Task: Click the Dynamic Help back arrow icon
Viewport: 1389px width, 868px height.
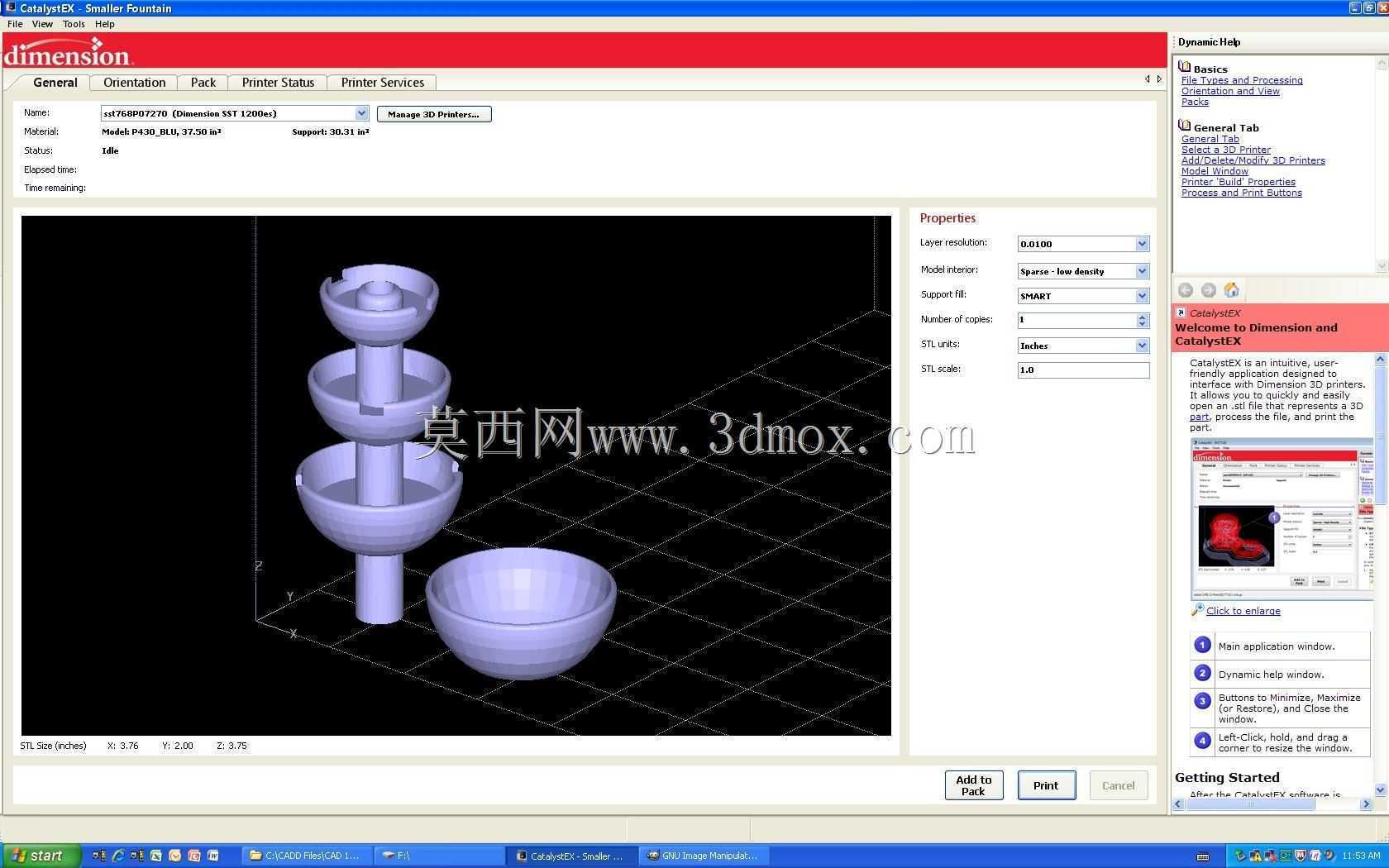Action: (1185, 290)
